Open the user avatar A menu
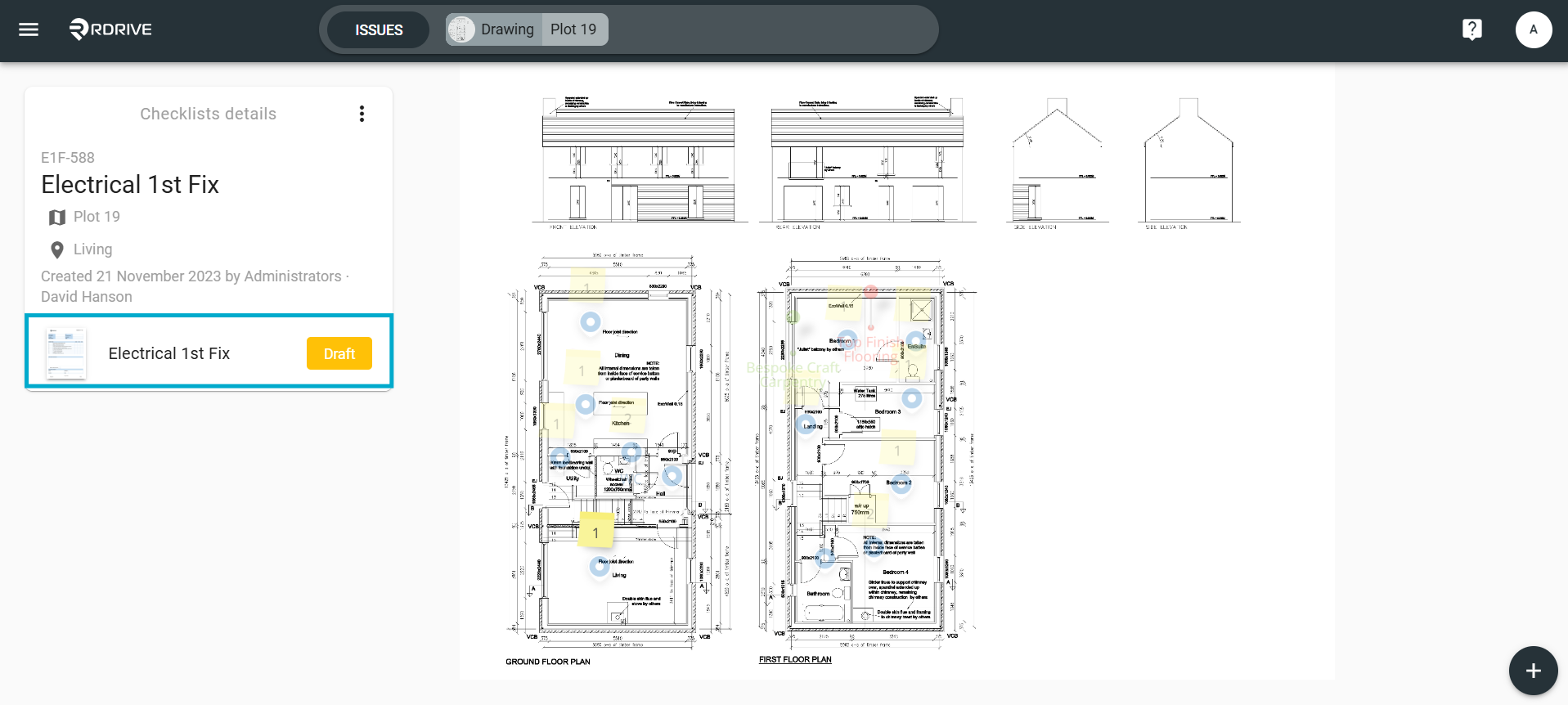 coord(1533,29)
